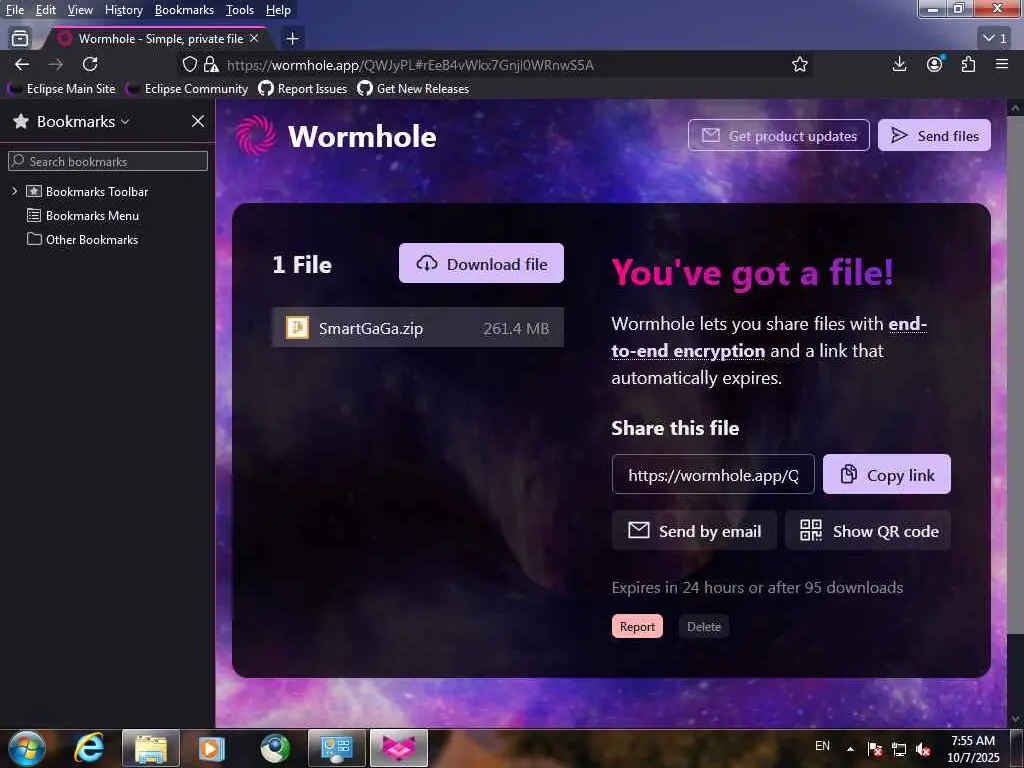This screenshot has width=1024, height=768.
Task: Click Get product updates button
Action: pos(778,135)
